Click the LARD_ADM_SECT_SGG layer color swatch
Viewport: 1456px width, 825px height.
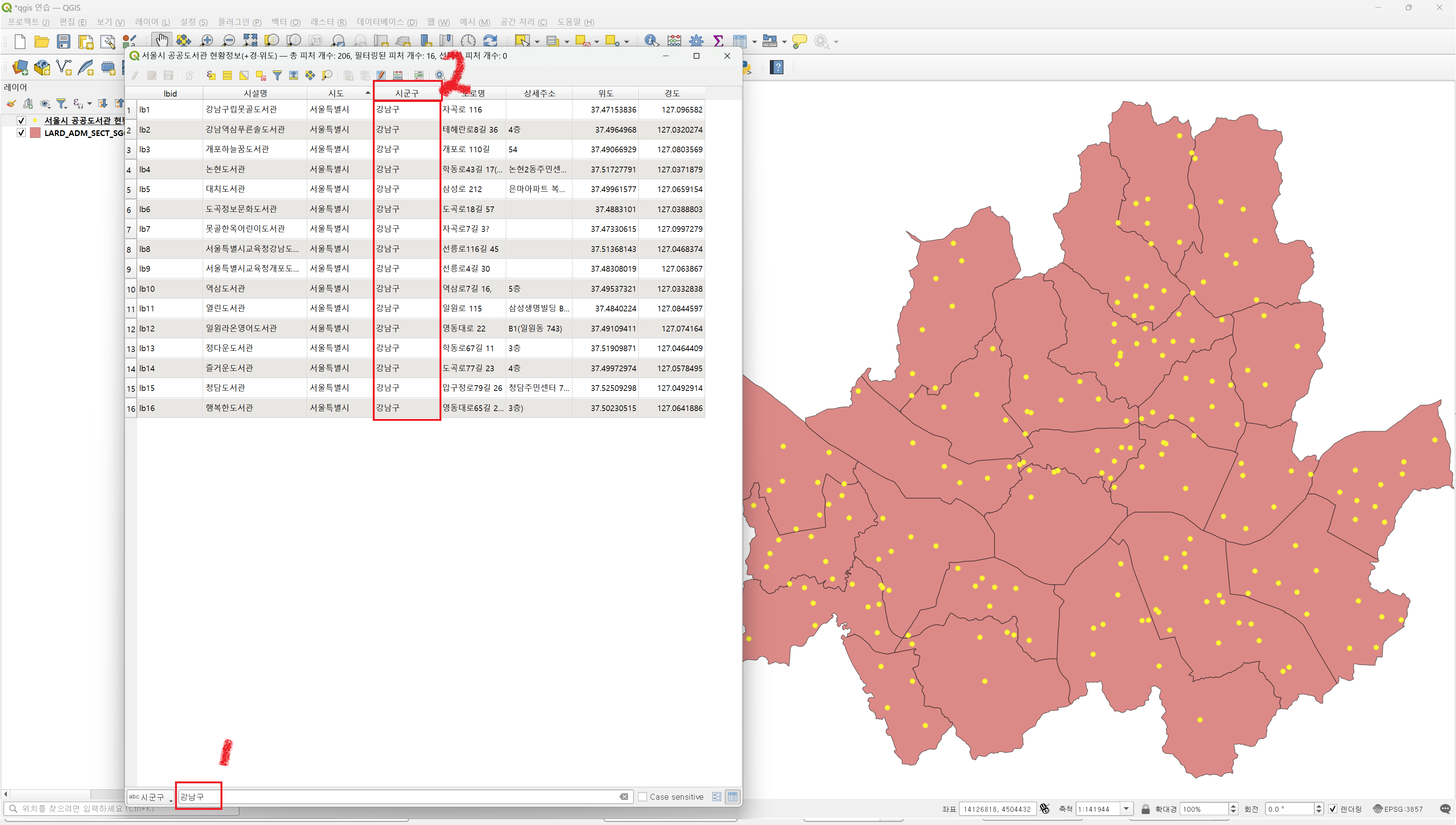coord(35,133)
